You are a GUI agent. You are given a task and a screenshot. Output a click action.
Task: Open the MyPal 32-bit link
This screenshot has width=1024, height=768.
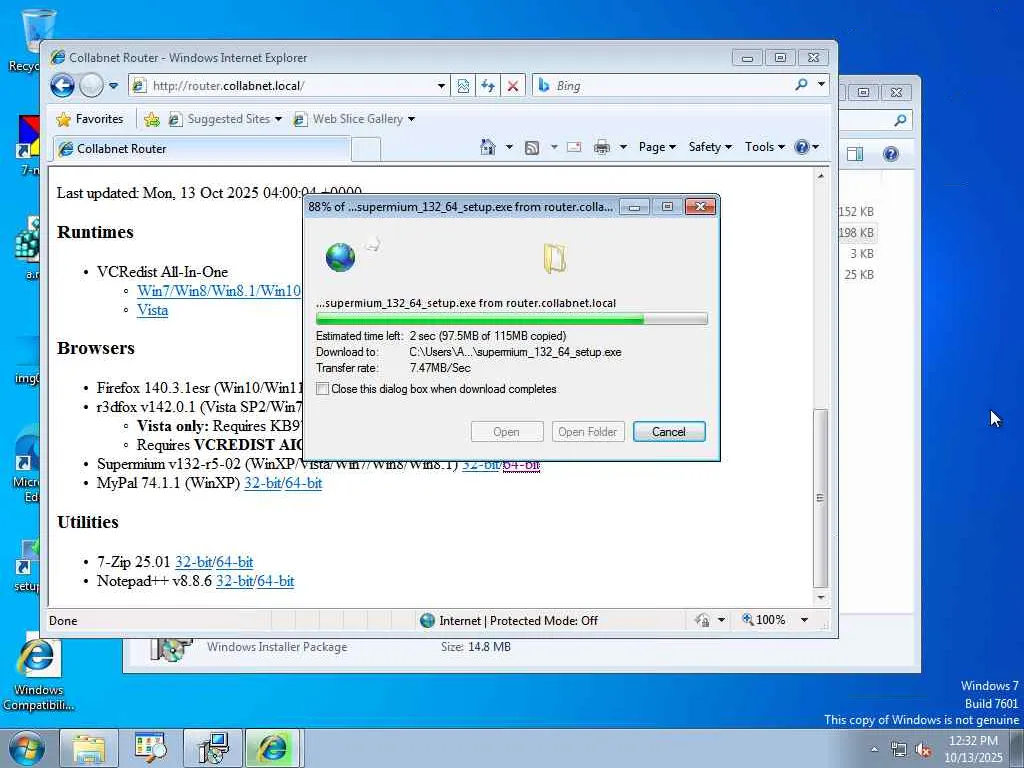click(x=263, y=483)
